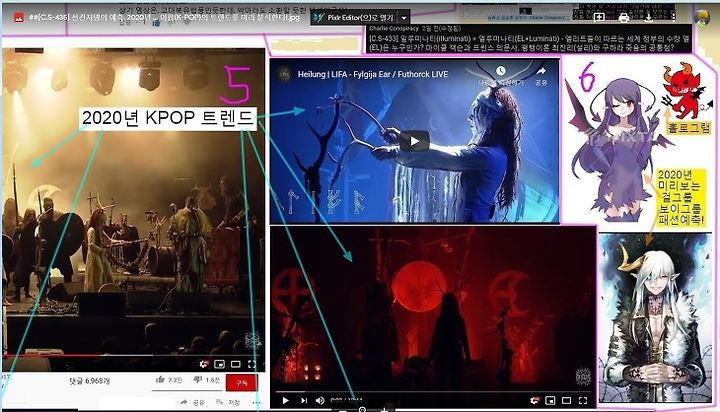Open settings gear in red stage player
This screenshot has width=720, height=412.
click(x=534, y=401)
